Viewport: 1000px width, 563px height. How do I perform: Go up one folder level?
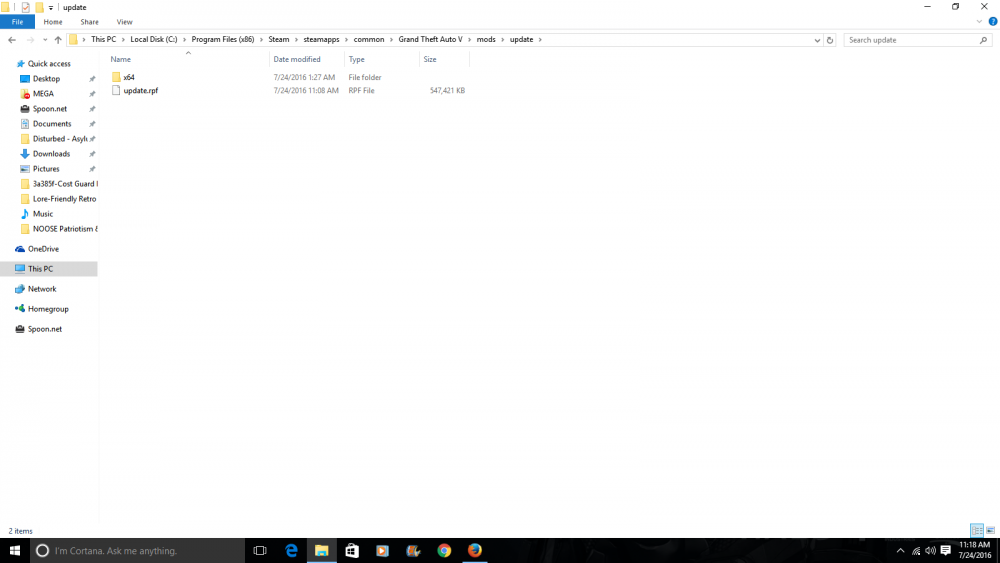point(58,40)
